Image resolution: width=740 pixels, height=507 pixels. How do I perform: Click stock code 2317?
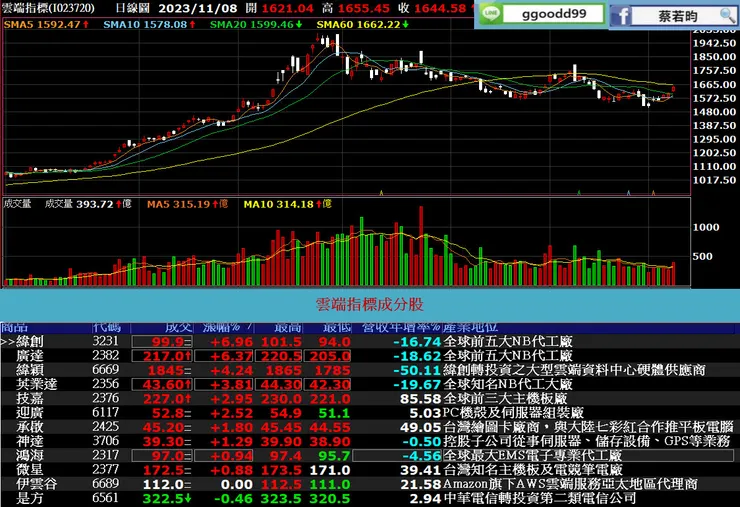(x=106, y=455)
